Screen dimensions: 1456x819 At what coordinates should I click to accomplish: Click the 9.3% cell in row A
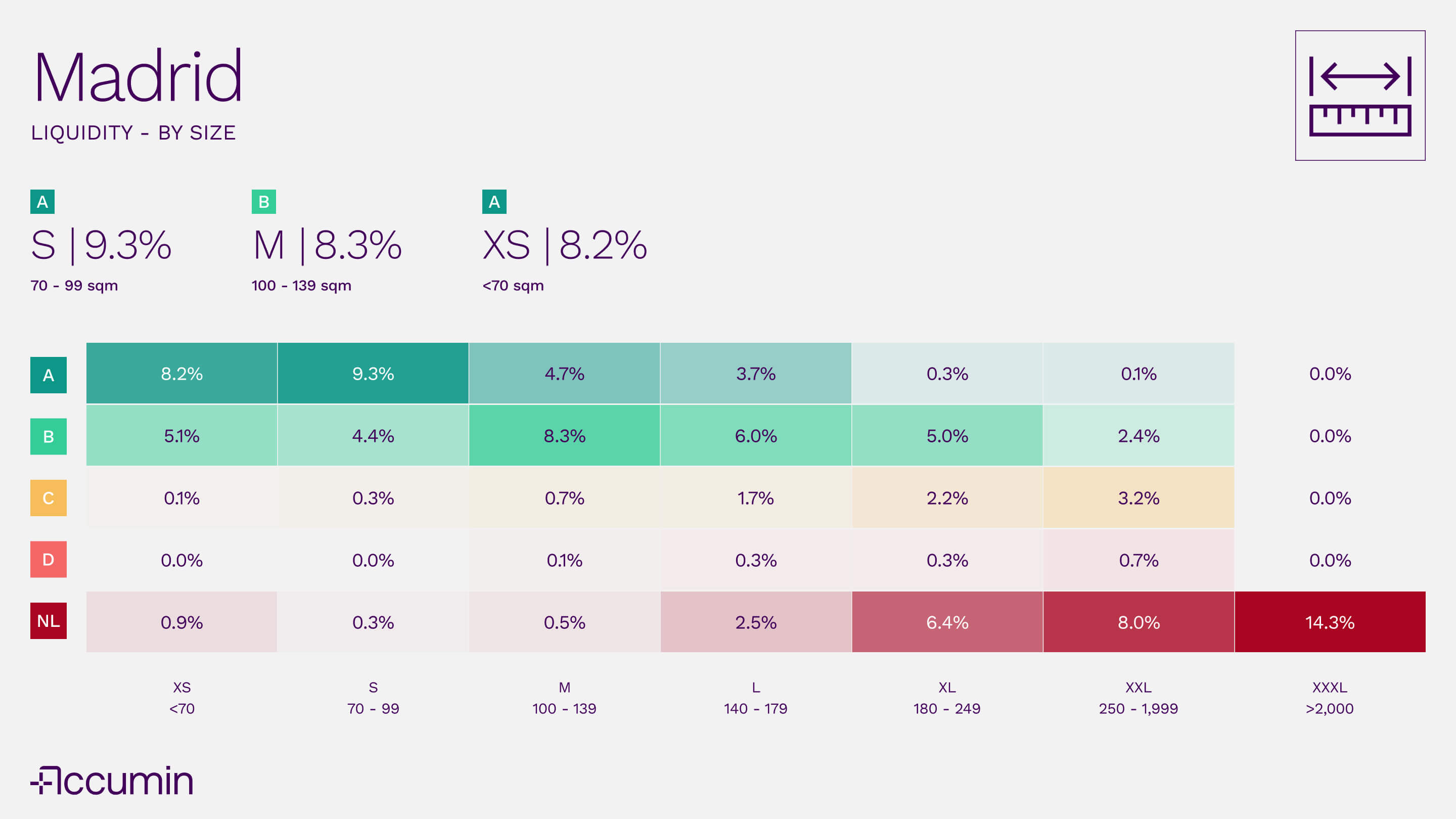tap(373, 374)
